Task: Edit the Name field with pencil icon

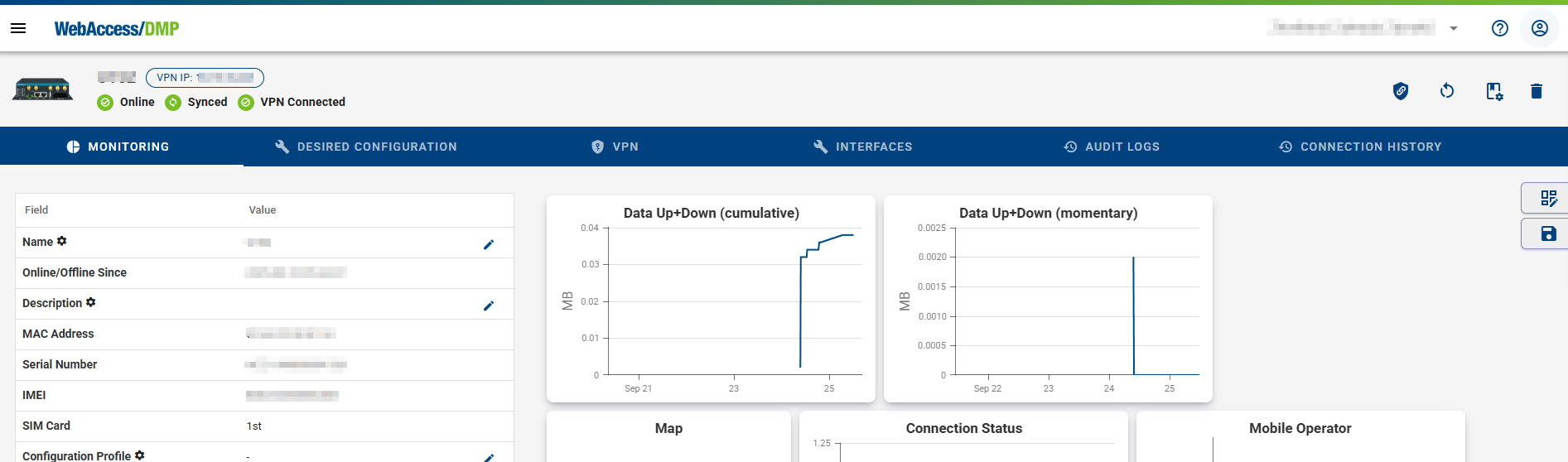Action: [489, 244]
